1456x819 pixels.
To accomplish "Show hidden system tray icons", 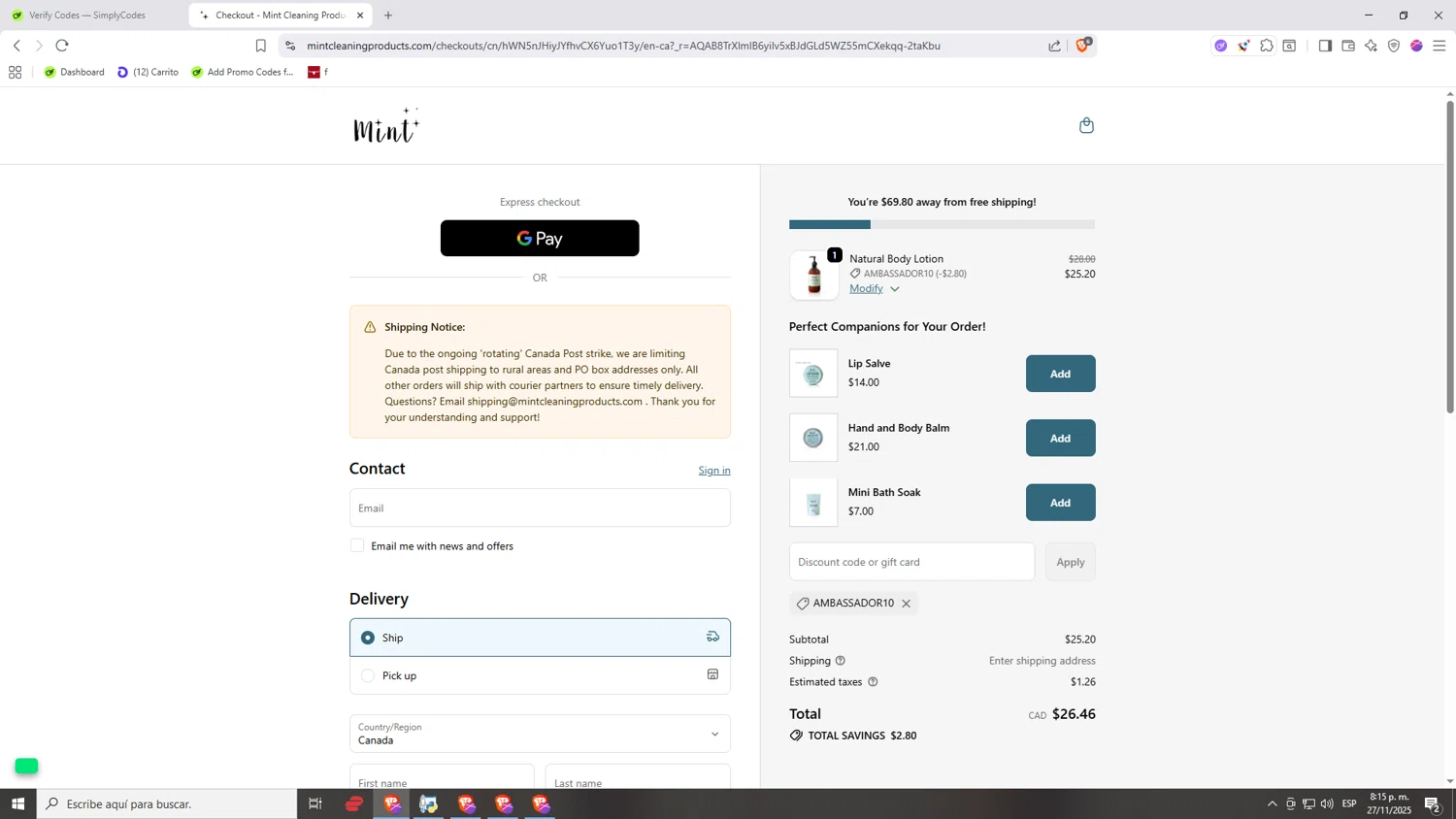I will [1272, 803].
